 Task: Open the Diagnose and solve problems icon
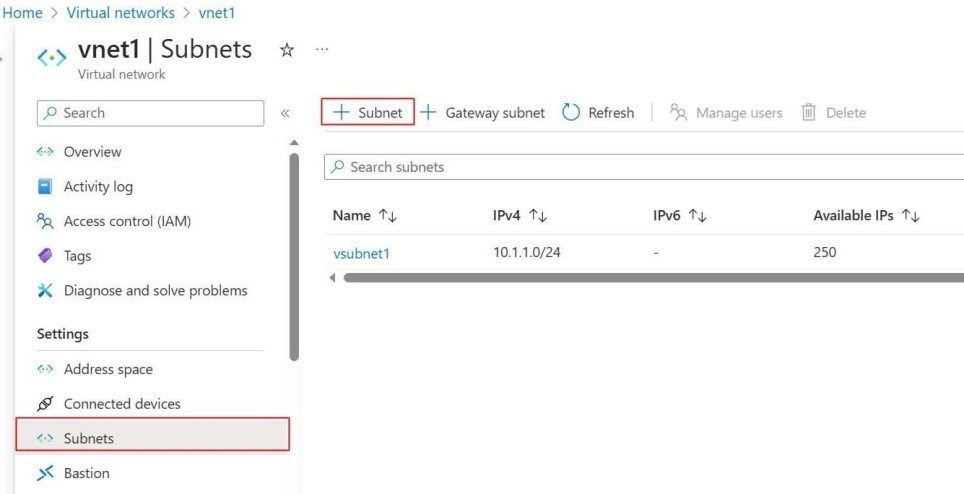coord(45,291)
